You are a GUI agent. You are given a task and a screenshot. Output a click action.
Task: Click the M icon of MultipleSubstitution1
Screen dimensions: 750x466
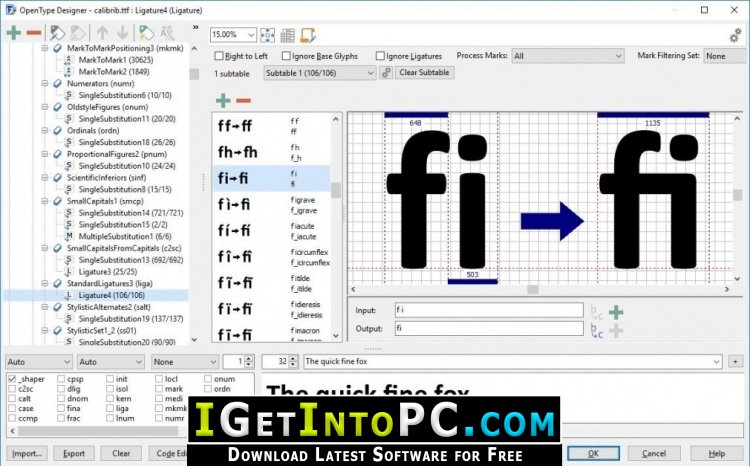[68, 236]
